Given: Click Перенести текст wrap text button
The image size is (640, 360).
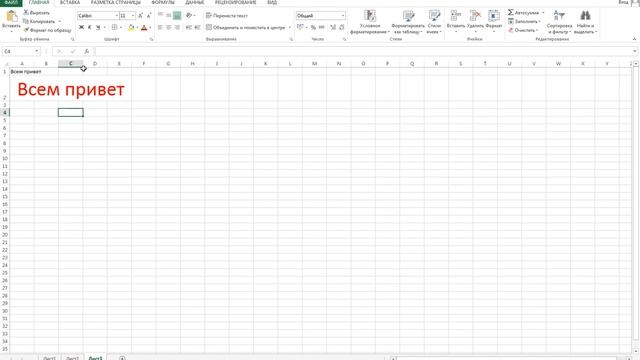Looking at the screenshot, I should 227,16.
